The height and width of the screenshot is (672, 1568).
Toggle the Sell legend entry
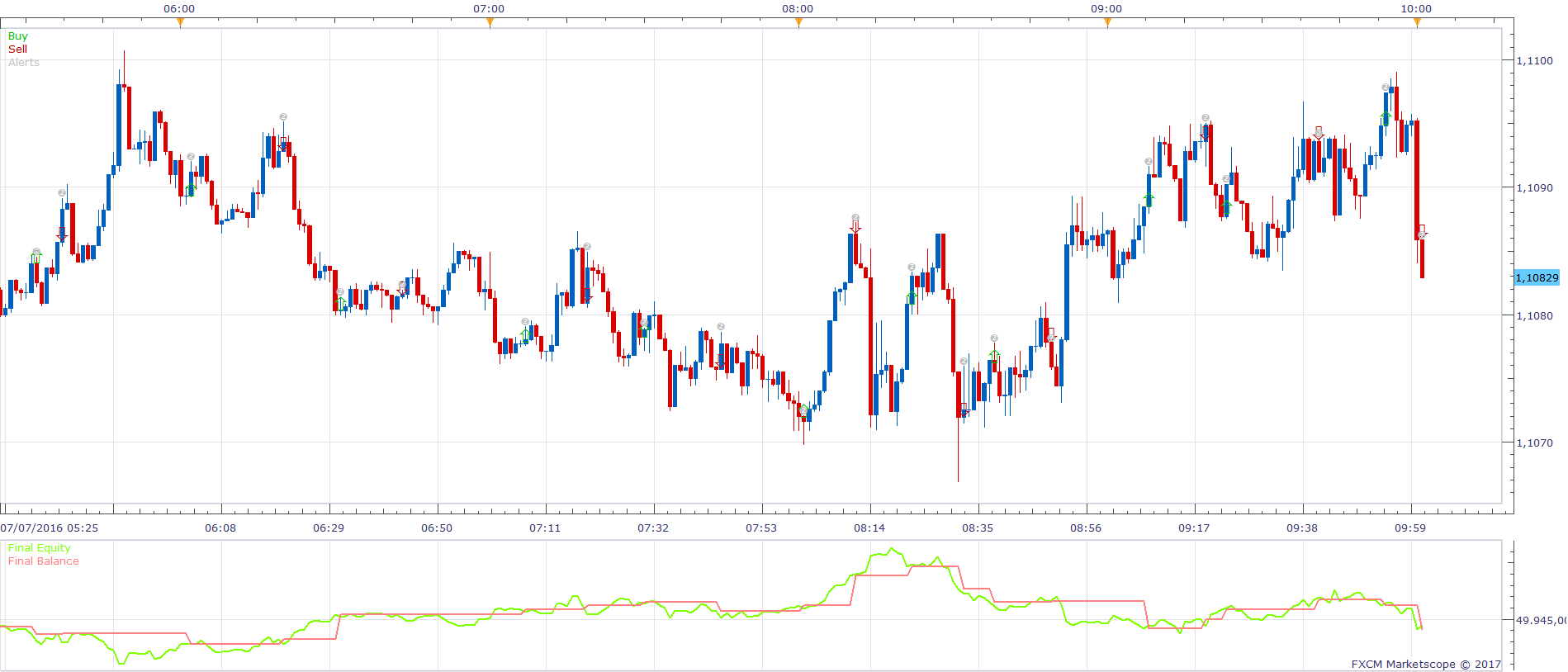17,50
